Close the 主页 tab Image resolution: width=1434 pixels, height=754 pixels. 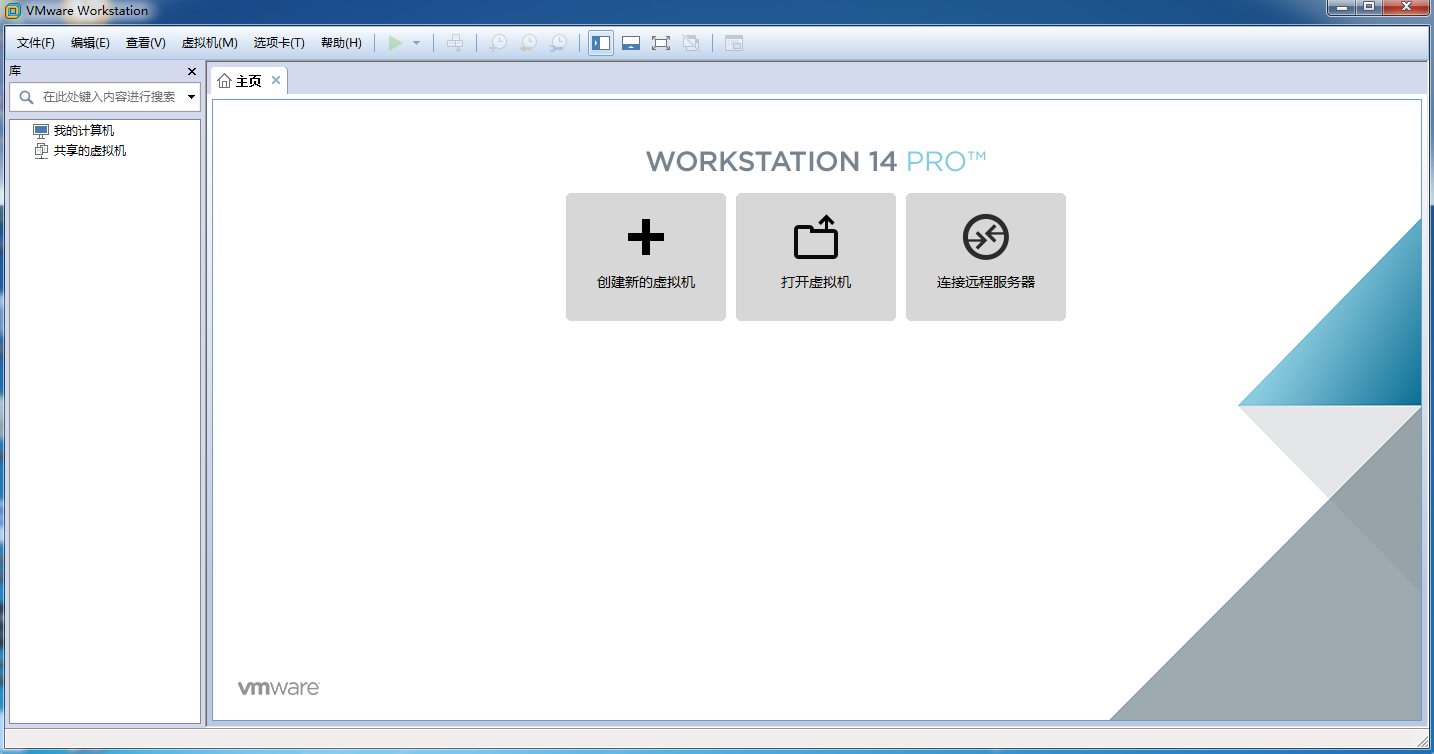[276, 80]
